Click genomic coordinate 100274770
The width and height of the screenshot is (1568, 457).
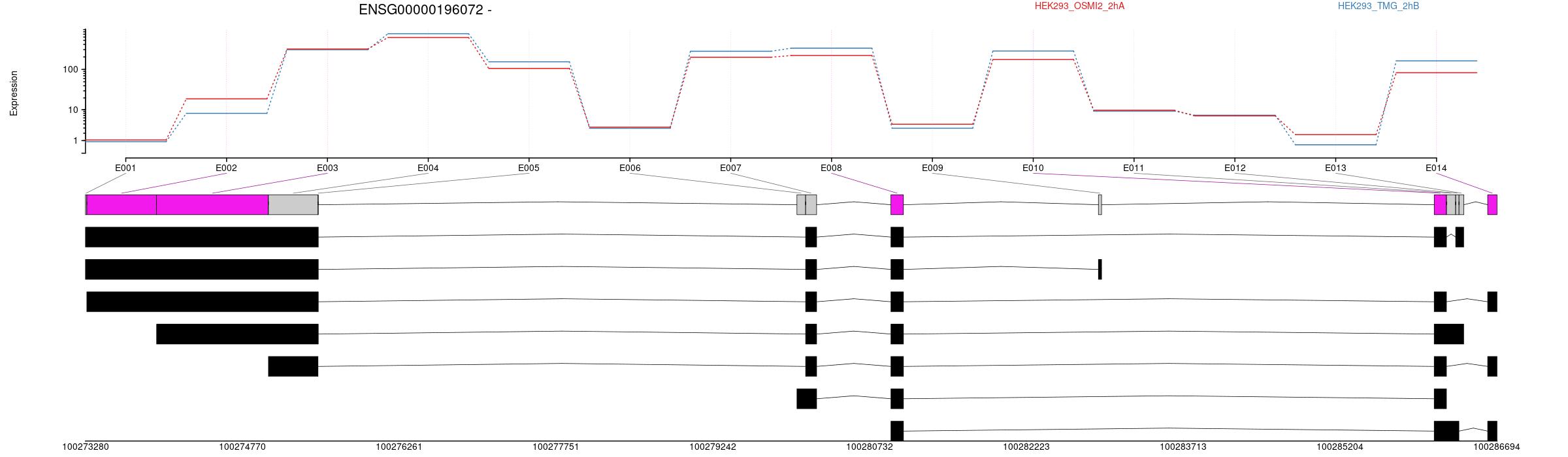click(242, 447)
